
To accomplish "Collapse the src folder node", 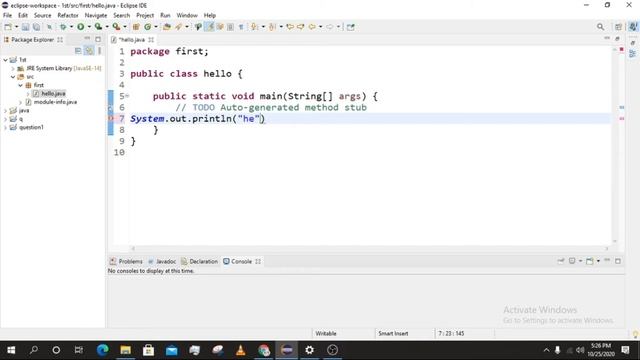I will (13, 77).
